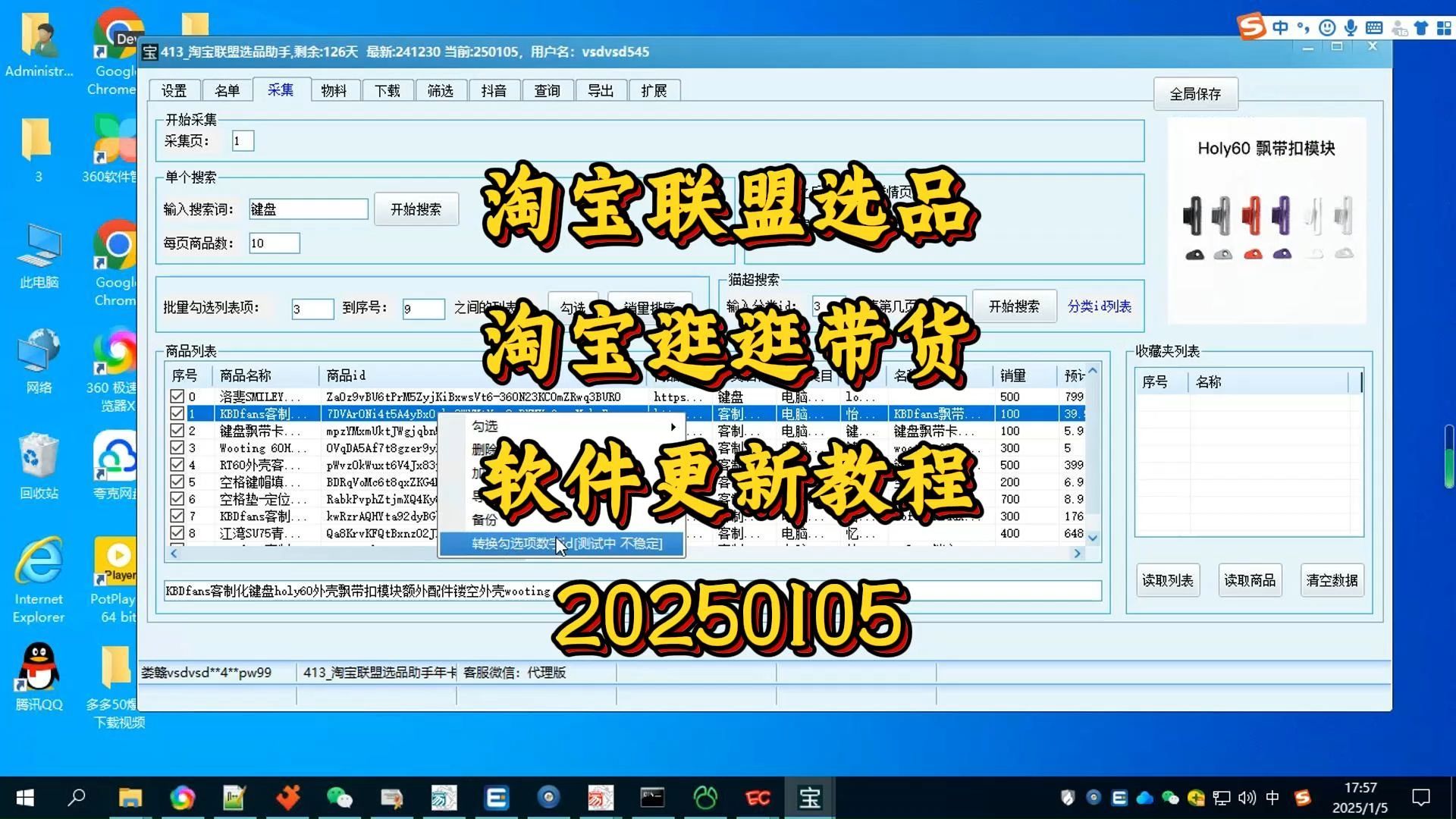Click the product list scroll-down arrow

point(1093,538)
